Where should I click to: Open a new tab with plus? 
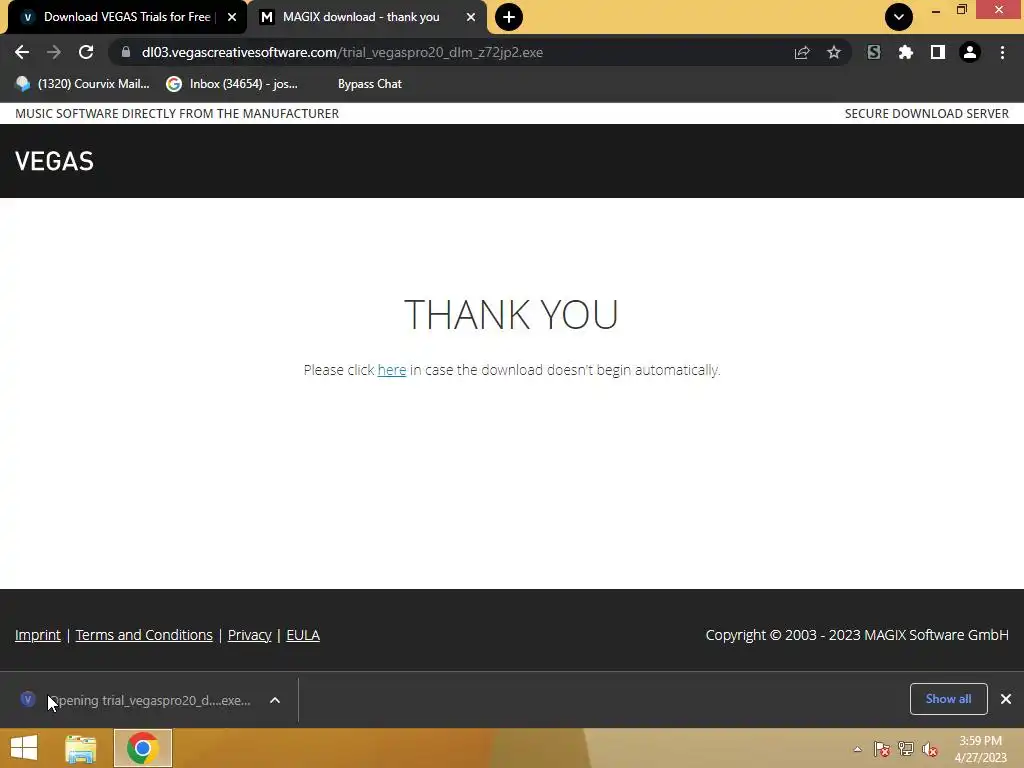pos(509,17)
